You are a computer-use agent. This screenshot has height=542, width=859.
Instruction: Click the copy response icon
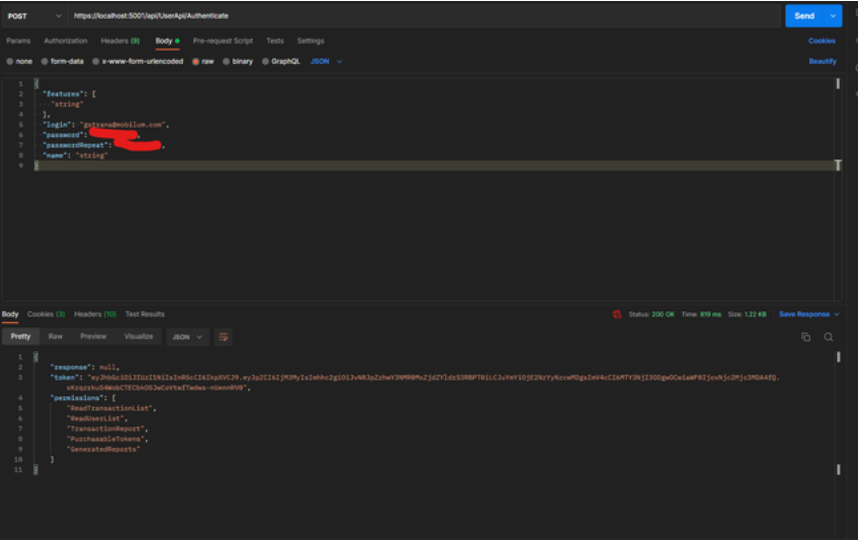pos(806,337)
